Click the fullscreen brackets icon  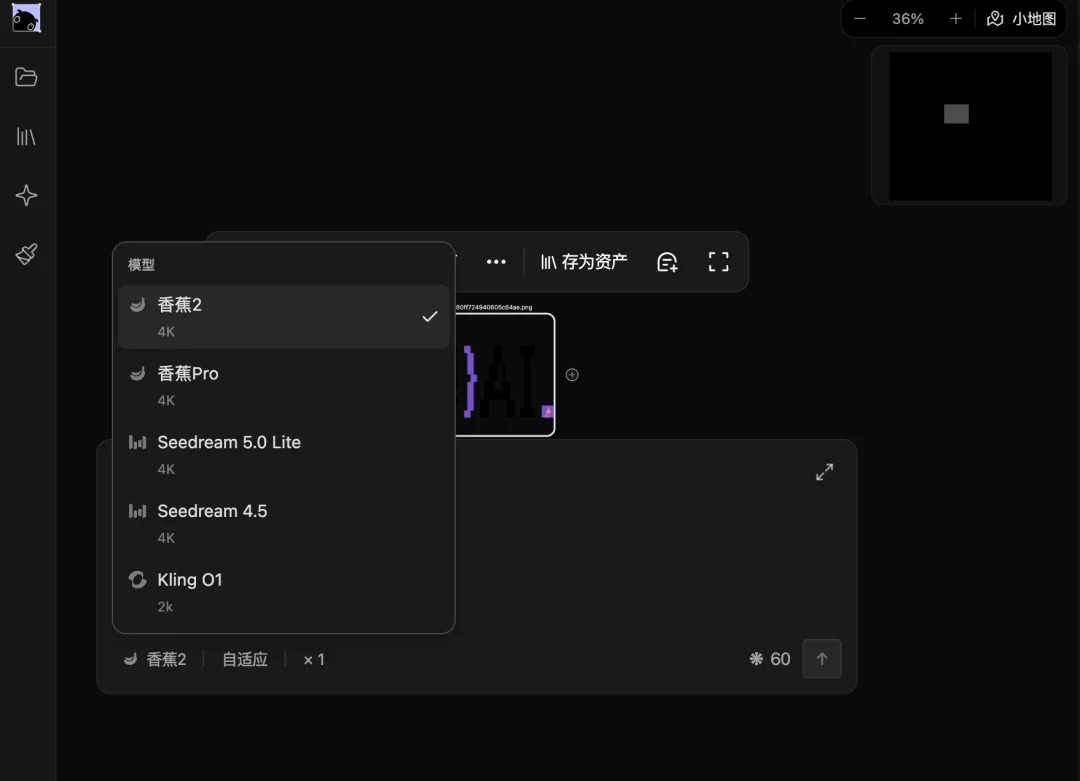coord(718,262)
